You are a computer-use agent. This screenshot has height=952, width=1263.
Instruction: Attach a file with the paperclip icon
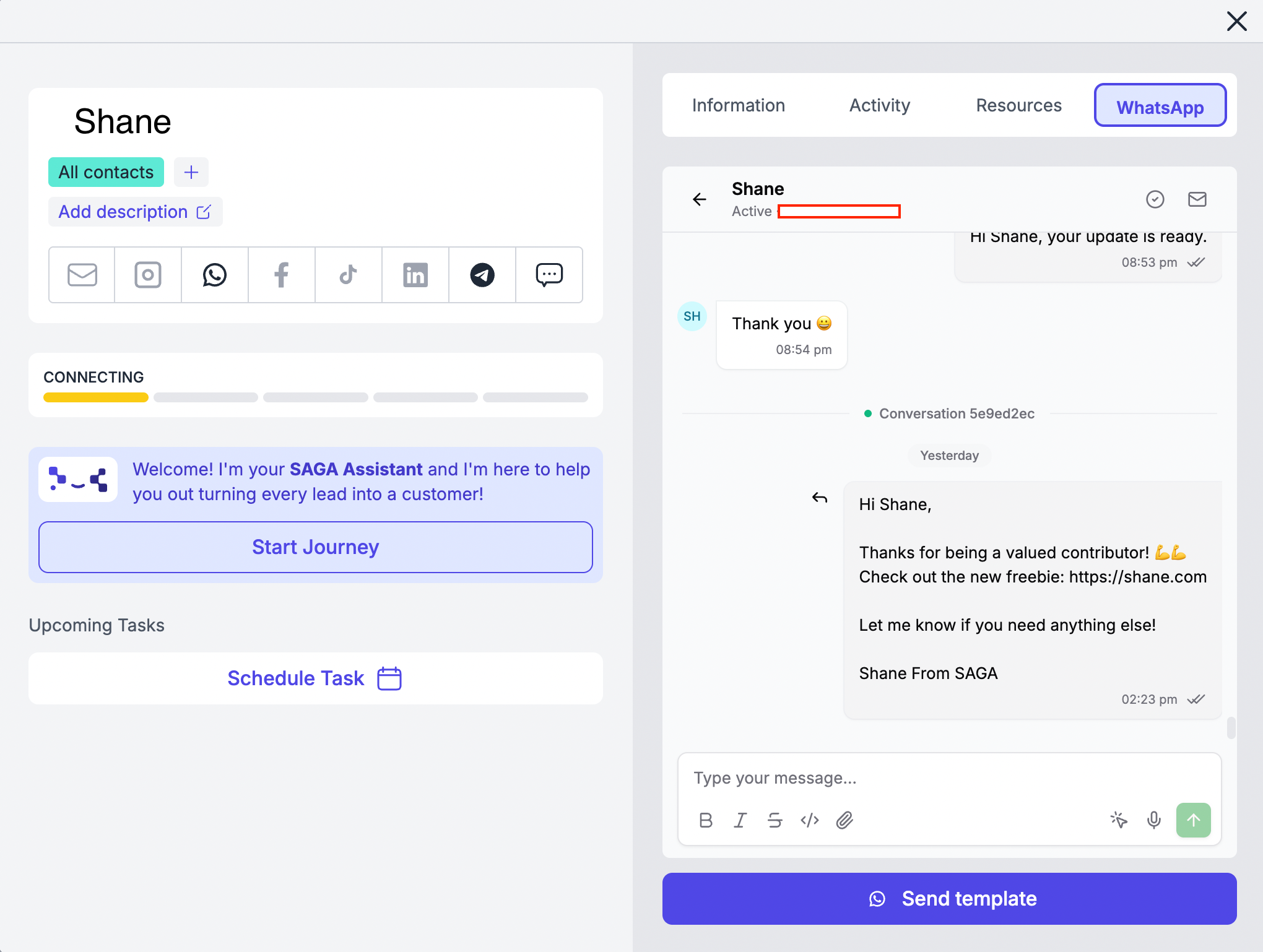[844, 820]
